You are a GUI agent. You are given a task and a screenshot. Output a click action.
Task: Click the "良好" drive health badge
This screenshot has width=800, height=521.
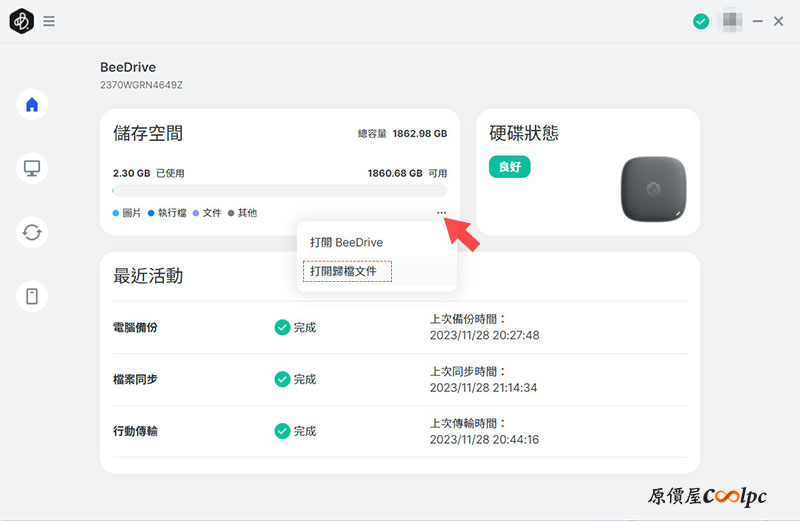[509, 167]
